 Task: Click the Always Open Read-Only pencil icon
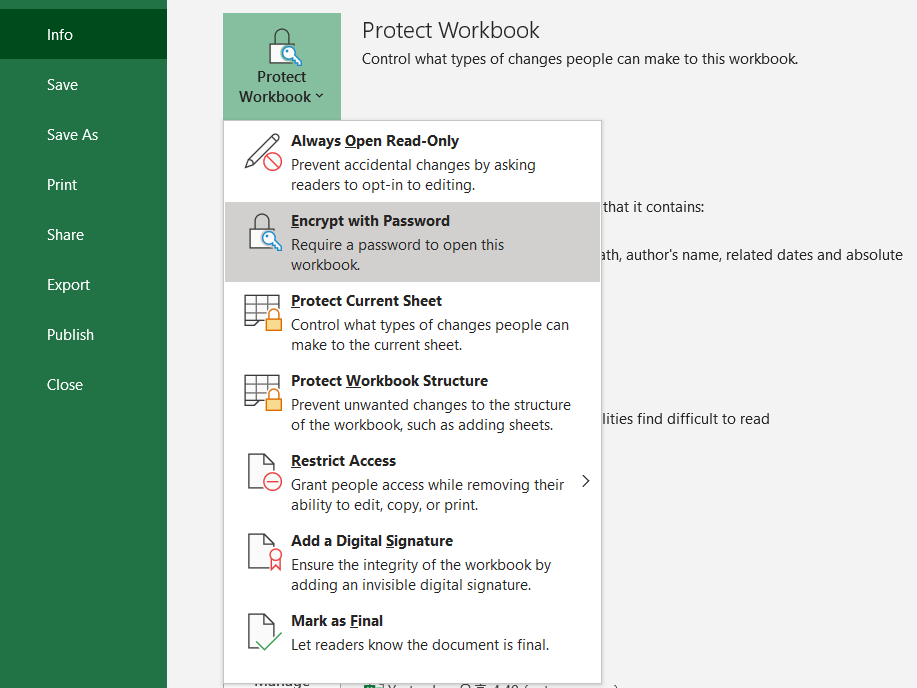coord(263,152)
